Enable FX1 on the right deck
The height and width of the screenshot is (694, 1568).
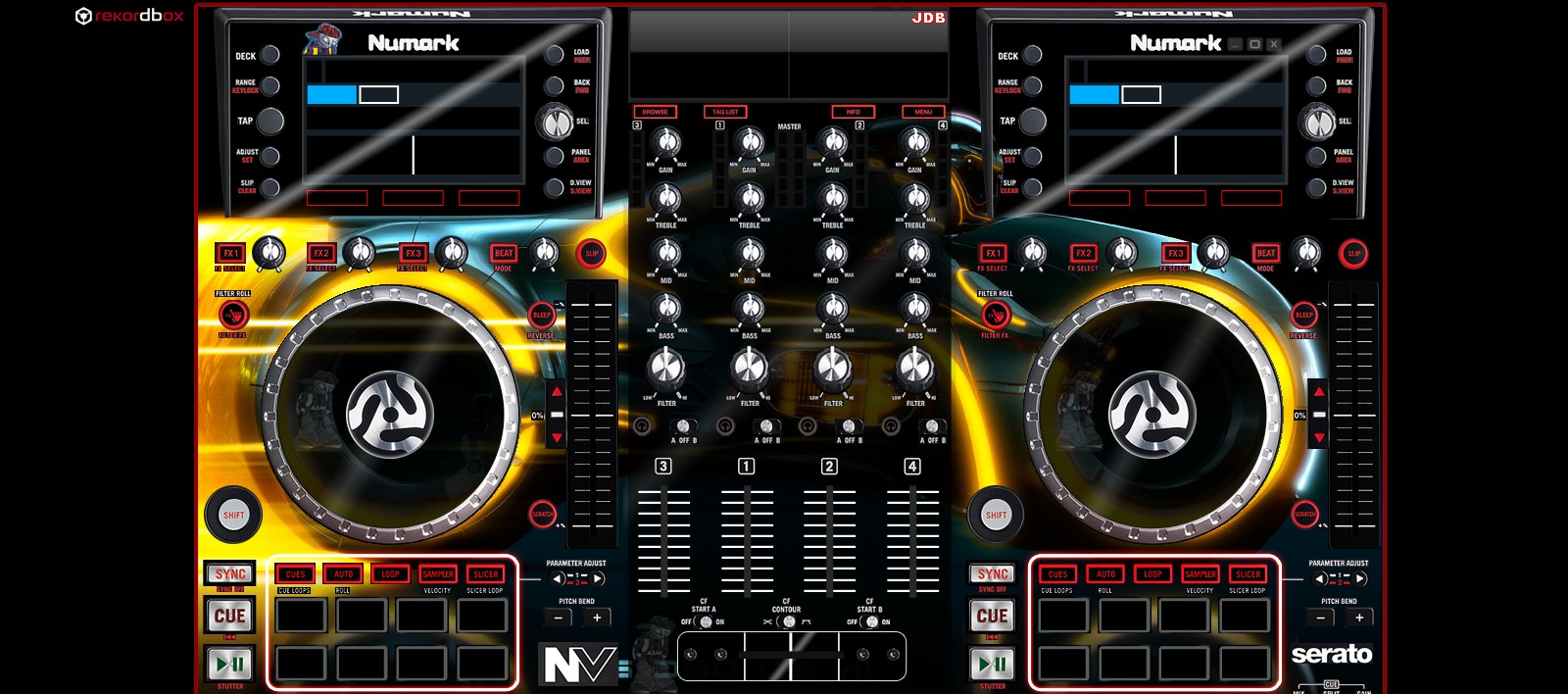point(993,253)
